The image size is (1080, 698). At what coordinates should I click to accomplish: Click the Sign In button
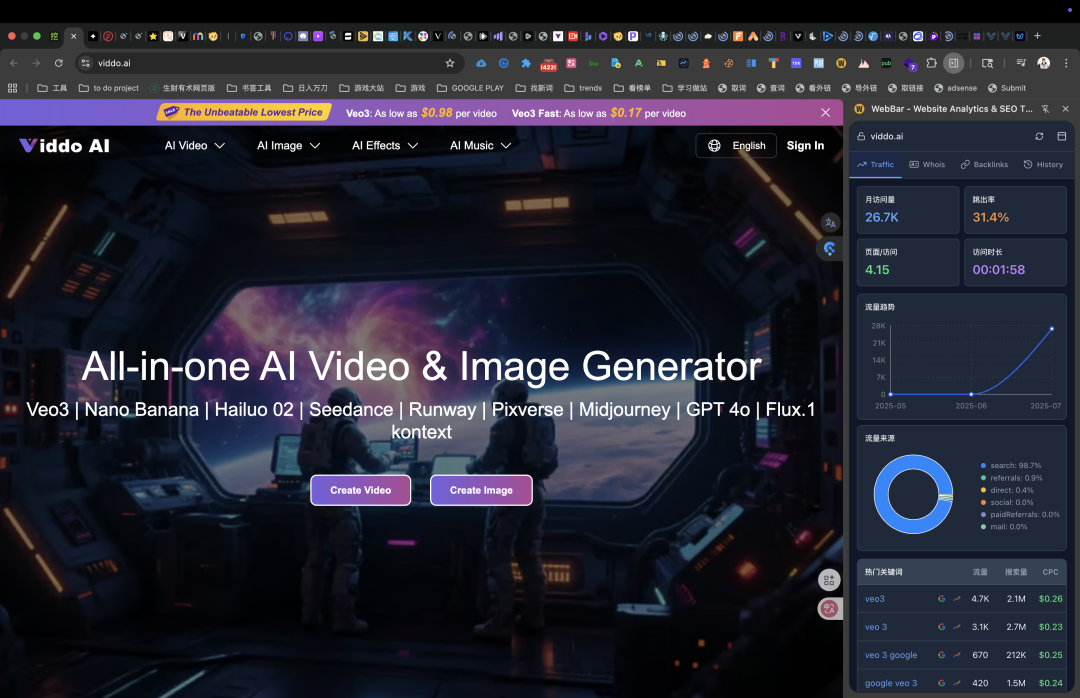(x=805, y=145)
